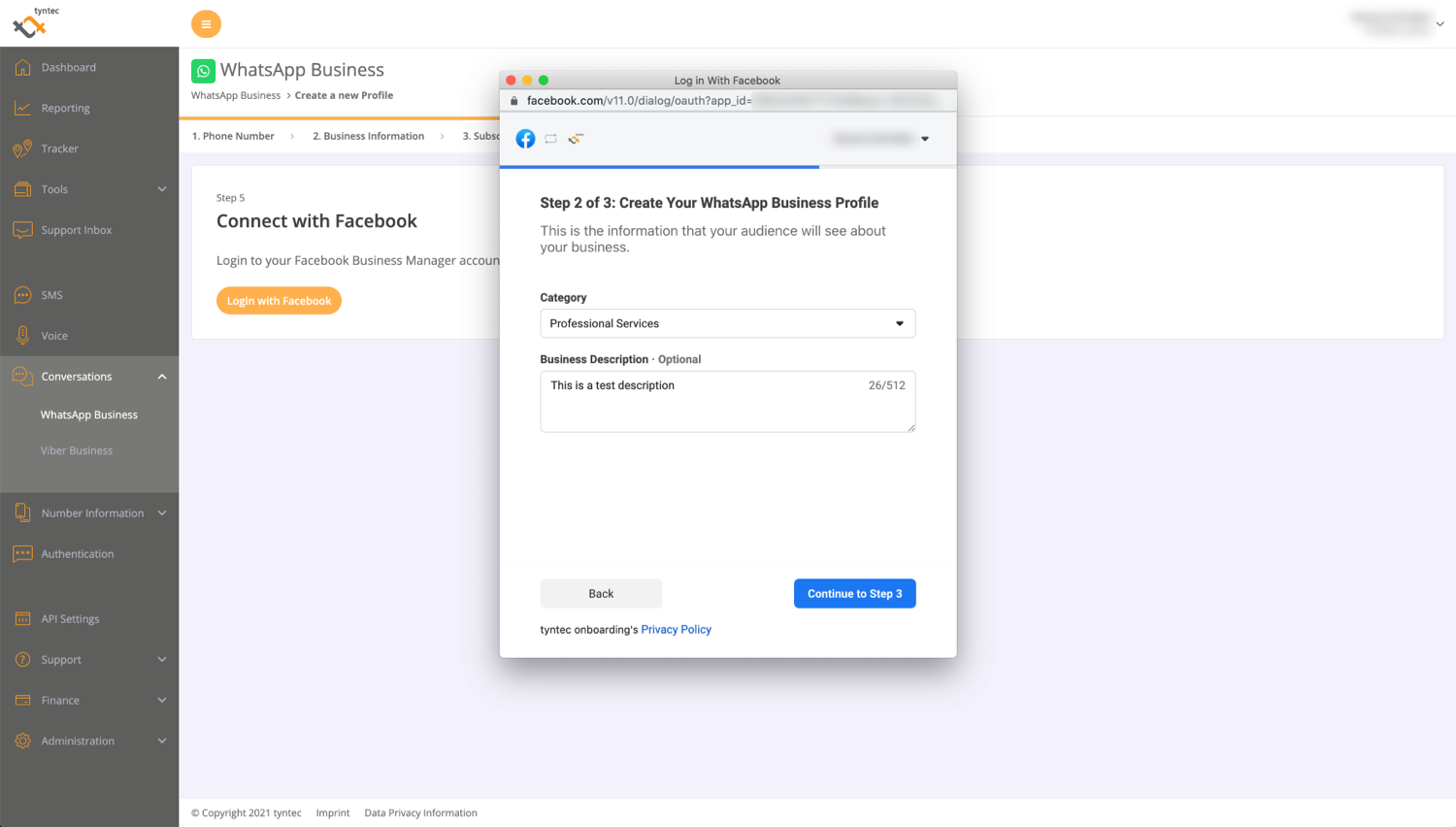Click the '26/512' character counter
1456x827 pixels.
pyautogui.click(x=886, y=385)
